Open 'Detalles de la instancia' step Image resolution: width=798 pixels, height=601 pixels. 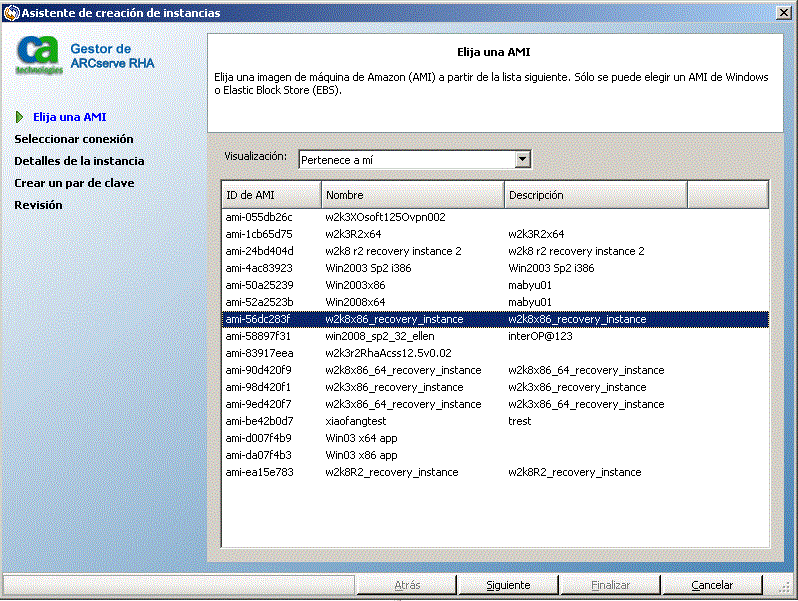coord(79,161)
